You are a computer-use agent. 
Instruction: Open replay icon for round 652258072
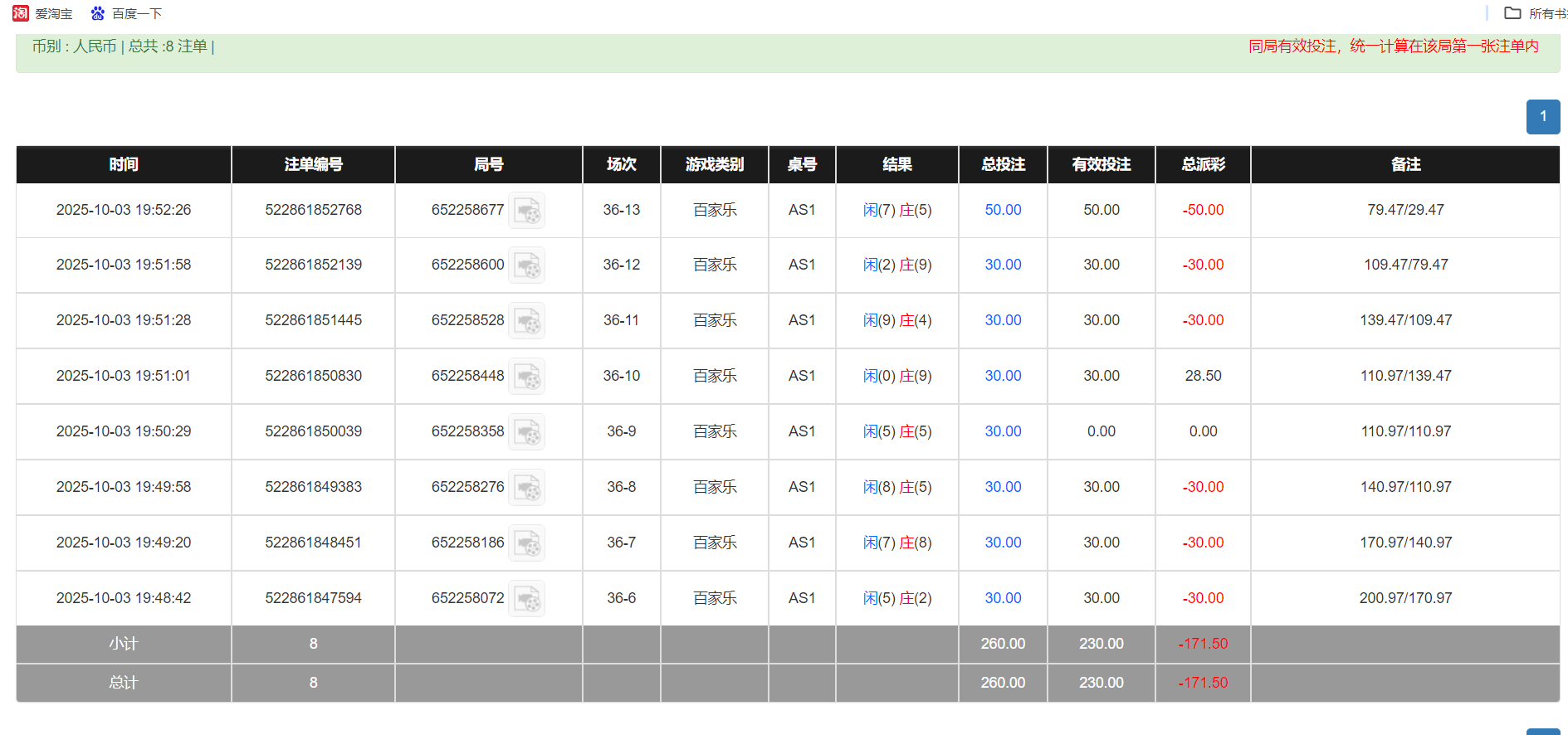[x=526, y=599]
